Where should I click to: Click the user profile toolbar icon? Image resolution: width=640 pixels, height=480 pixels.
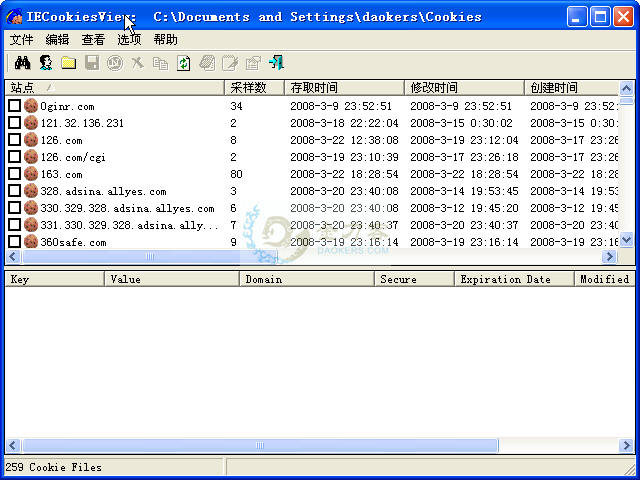(x=46, y=63)
